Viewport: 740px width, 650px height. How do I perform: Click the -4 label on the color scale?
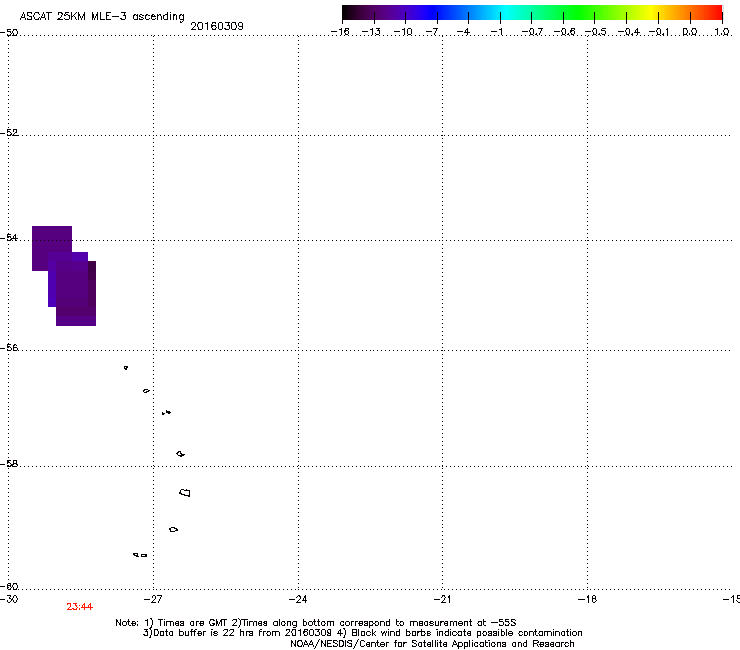point(463,32)
